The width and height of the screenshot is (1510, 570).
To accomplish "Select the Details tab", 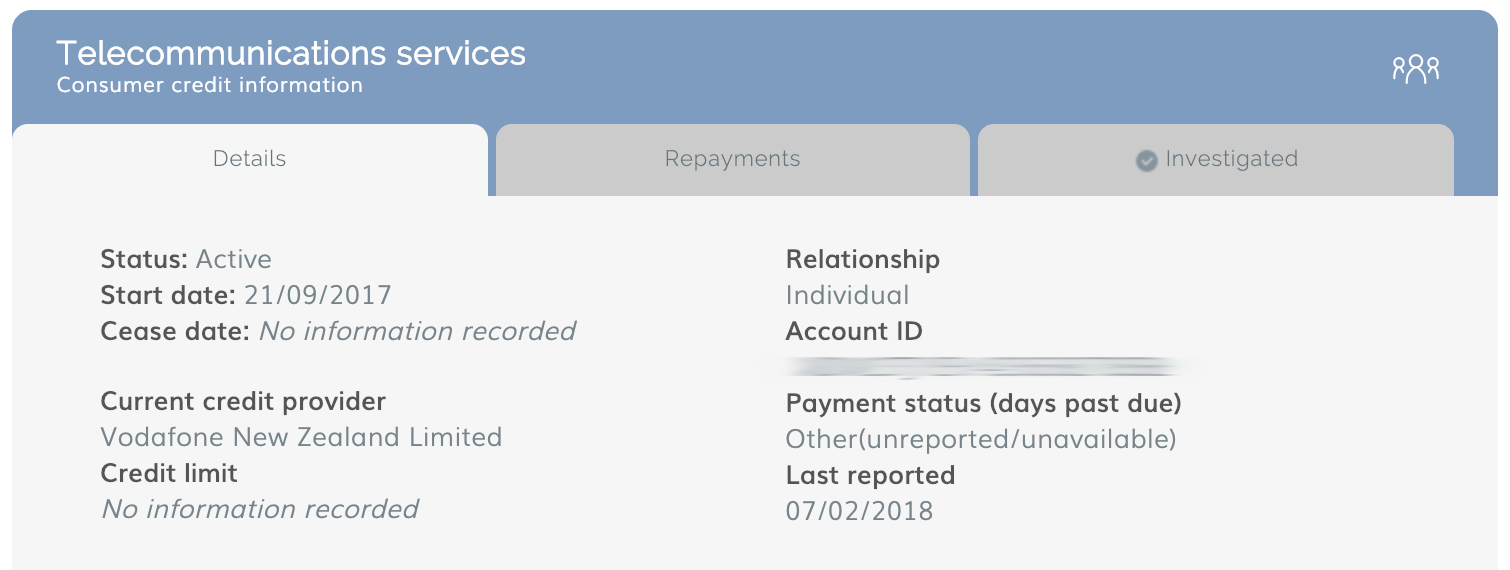I will [250, 159].
